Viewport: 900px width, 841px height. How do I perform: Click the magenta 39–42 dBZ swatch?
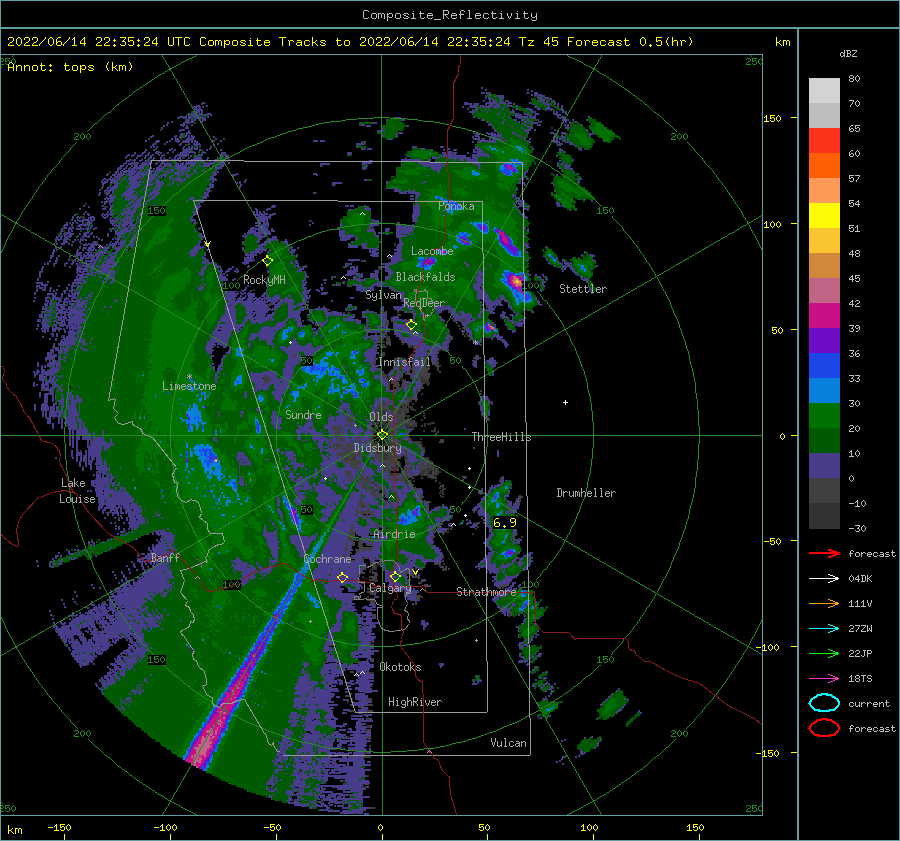(x=824, y=316)
